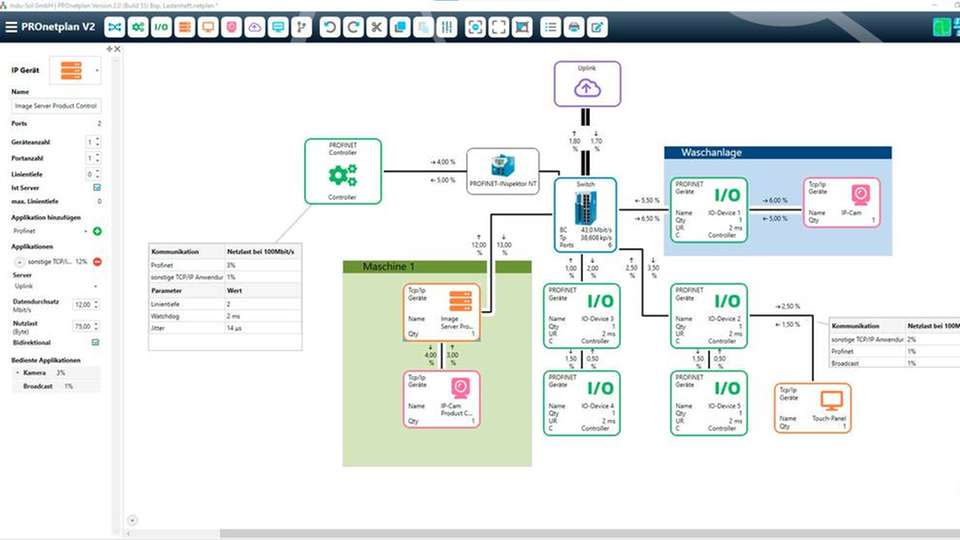Add a PROFINET controller via green gears icon
This screenshot has width=960, height=540.
(138, 27)
